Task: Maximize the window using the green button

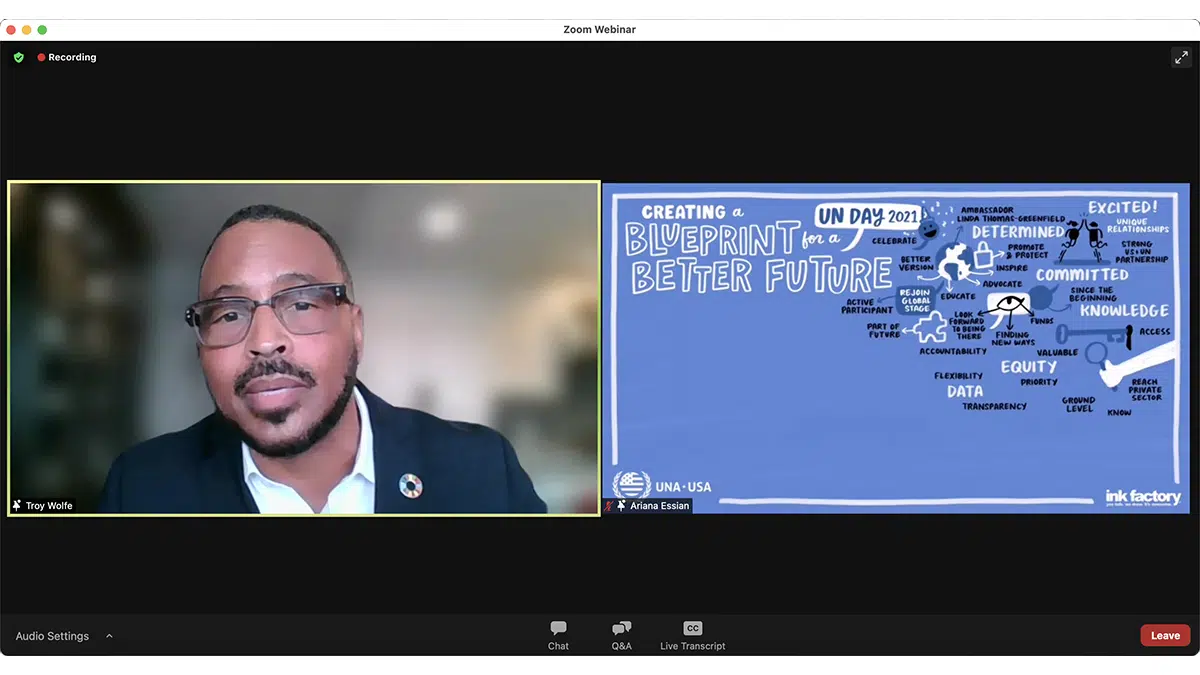Action: point(42,30)
